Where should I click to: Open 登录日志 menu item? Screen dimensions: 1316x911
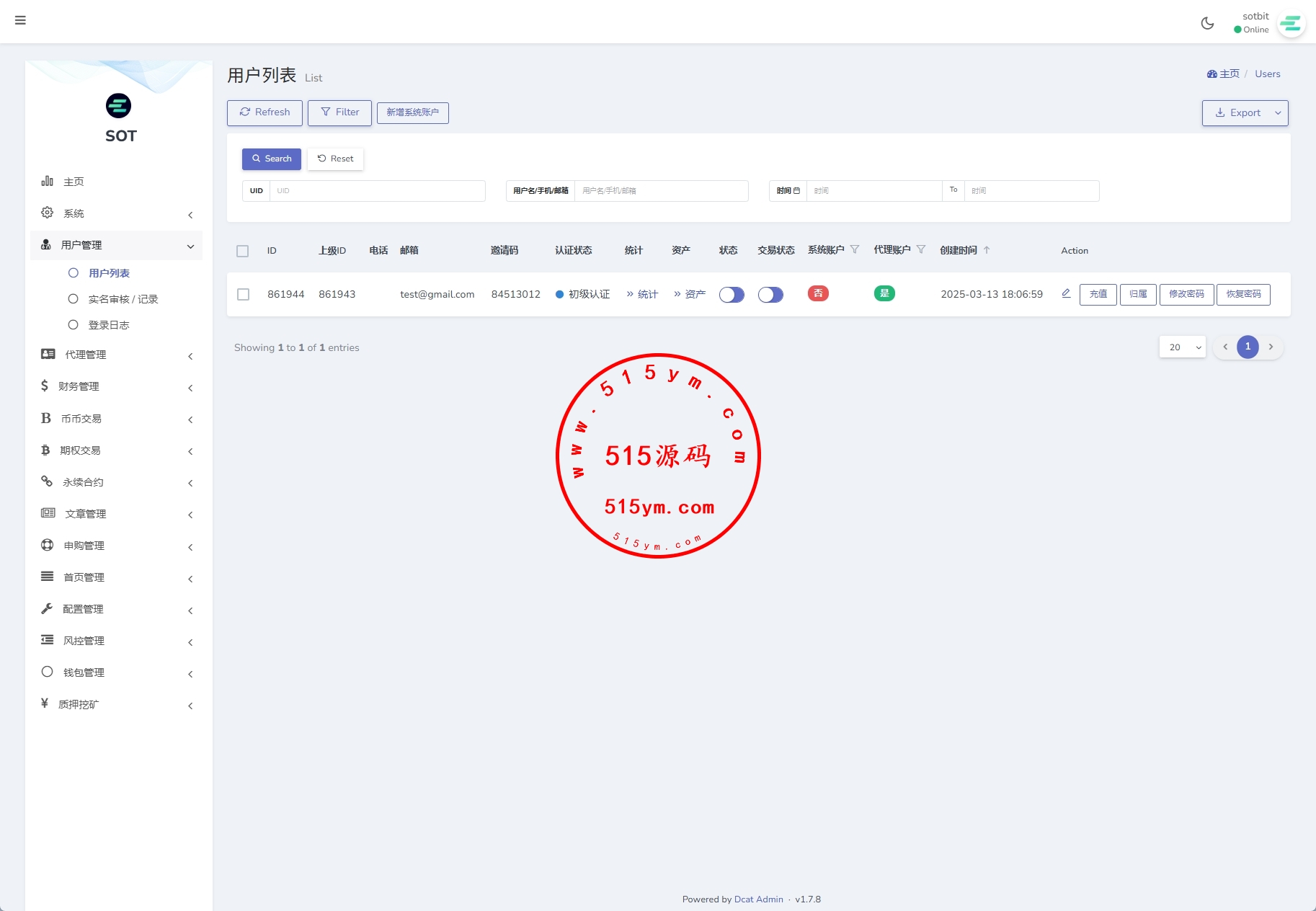point(108,325)
